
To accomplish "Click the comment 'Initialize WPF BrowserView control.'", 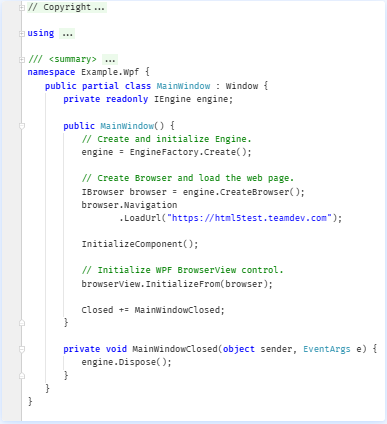I will tap(183, 270).
